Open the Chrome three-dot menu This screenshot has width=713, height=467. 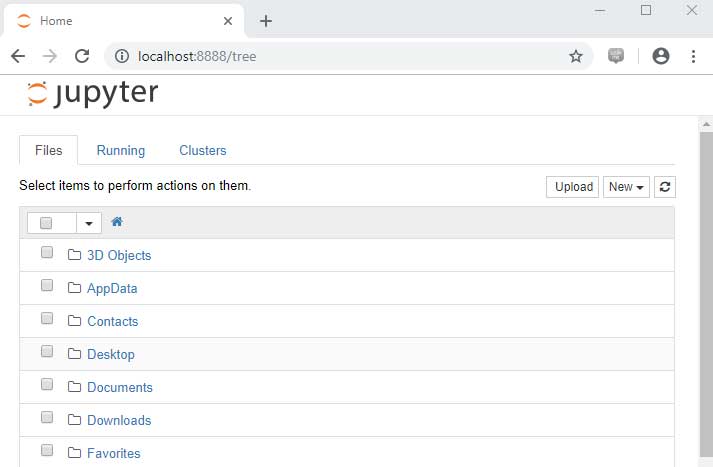(x=693, y=56)
